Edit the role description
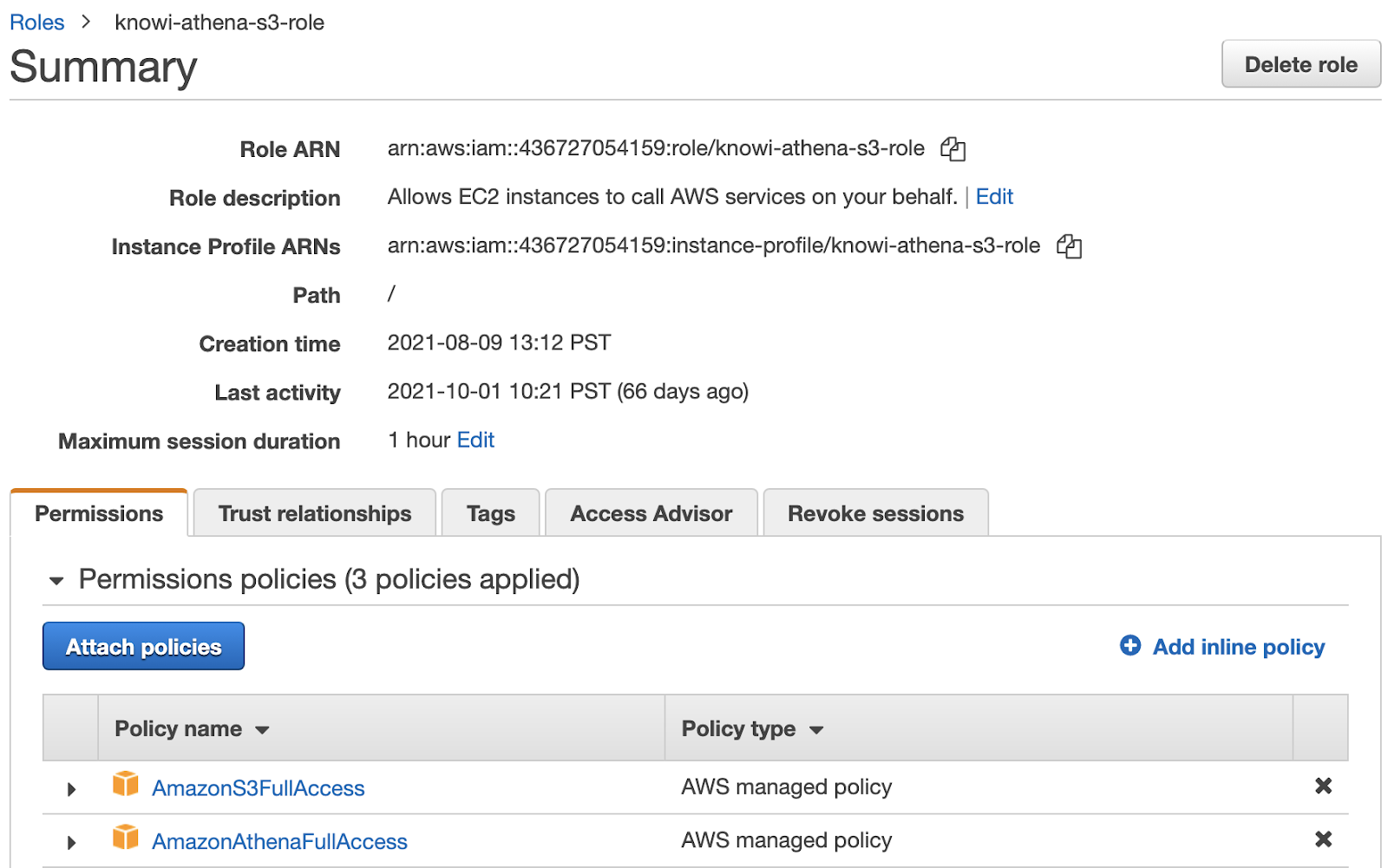Screen dimensions: 1388x868 (x=994, y=197)
